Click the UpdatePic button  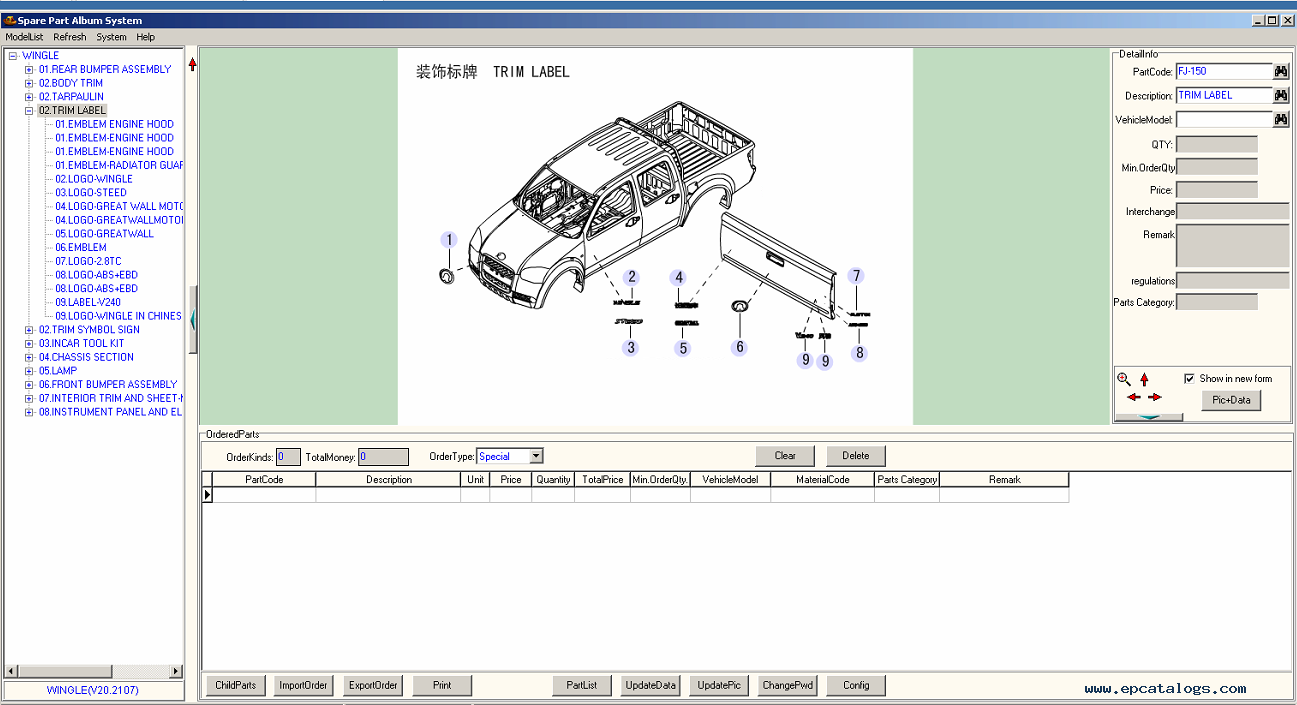click(x=719, y=686)
